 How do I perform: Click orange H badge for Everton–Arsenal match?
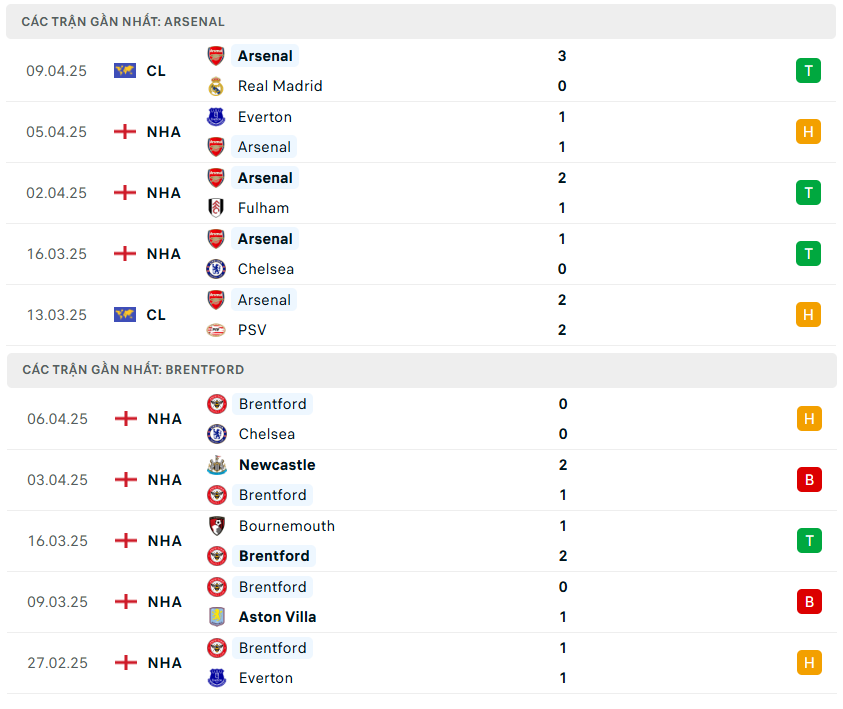click(808, 132)
